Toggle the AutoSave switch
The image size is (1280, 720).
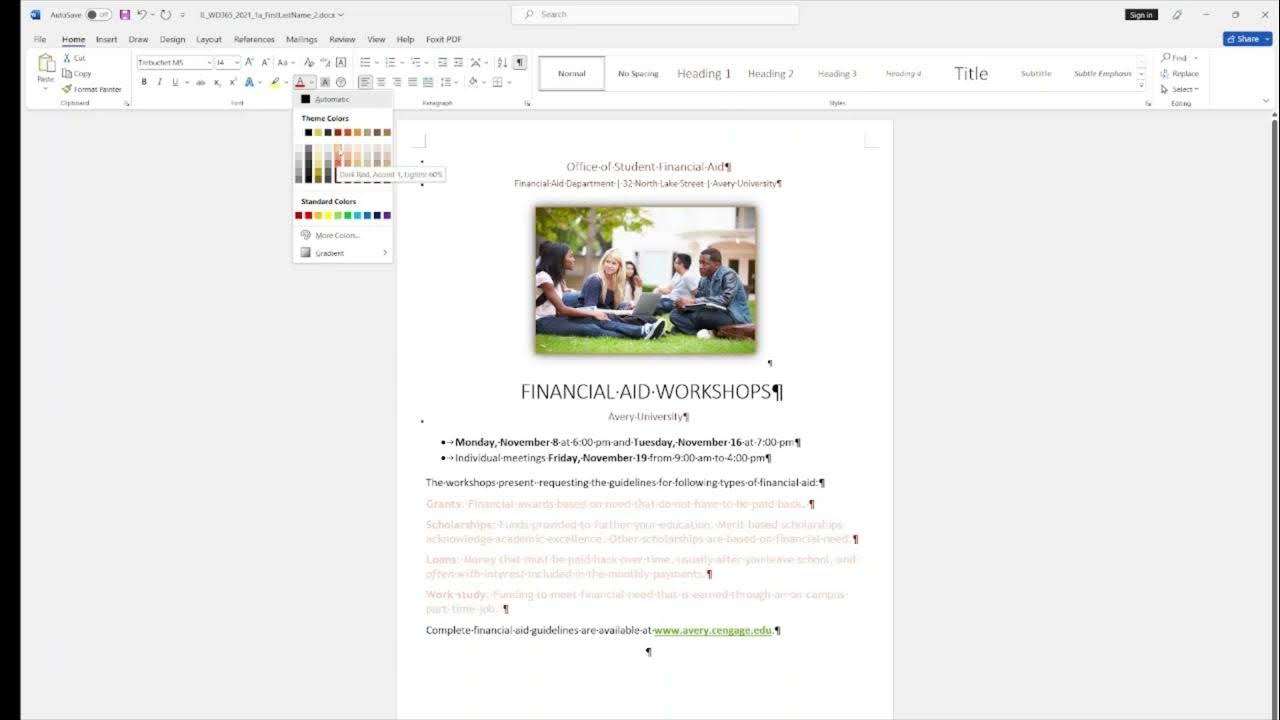click(98, 14)
